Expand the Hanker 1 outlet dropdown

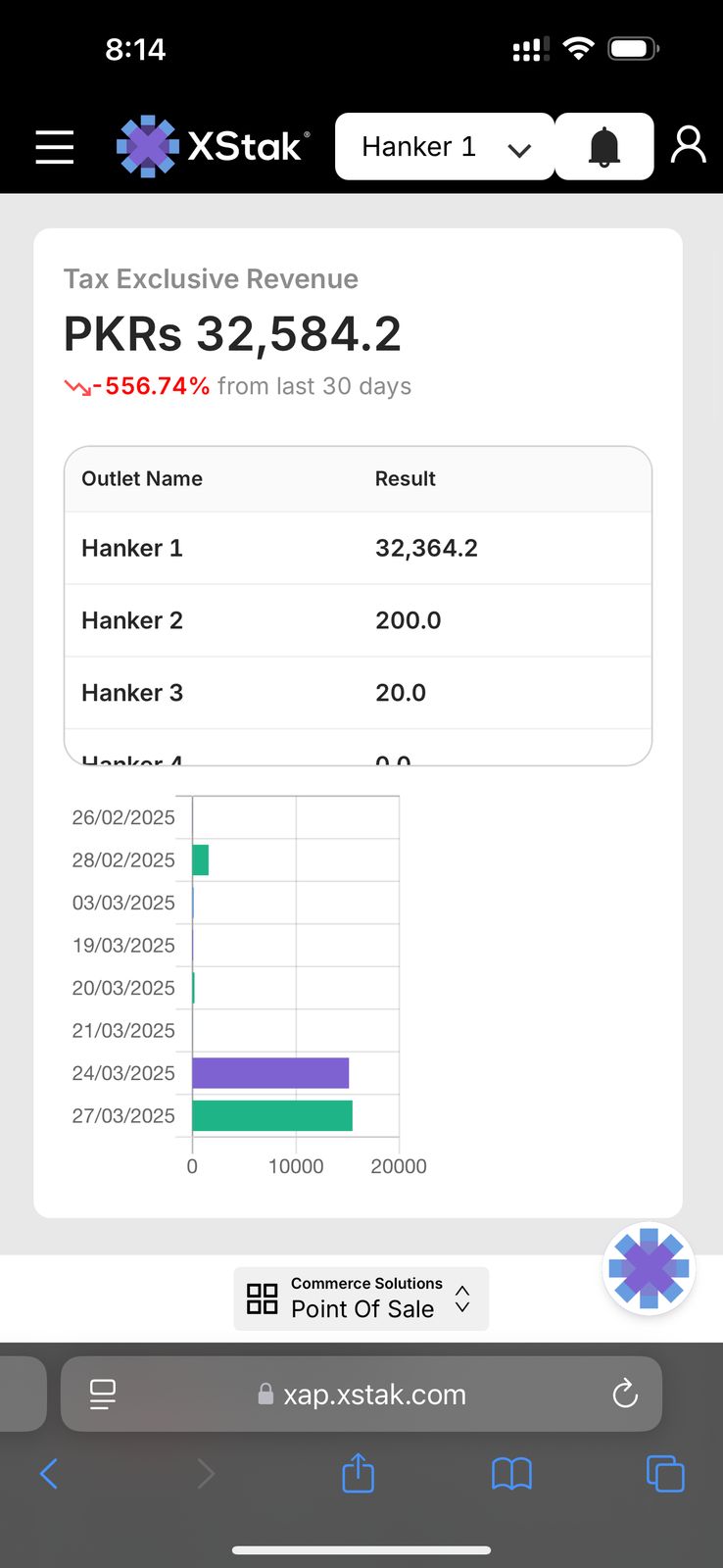(x=445, y=147)
